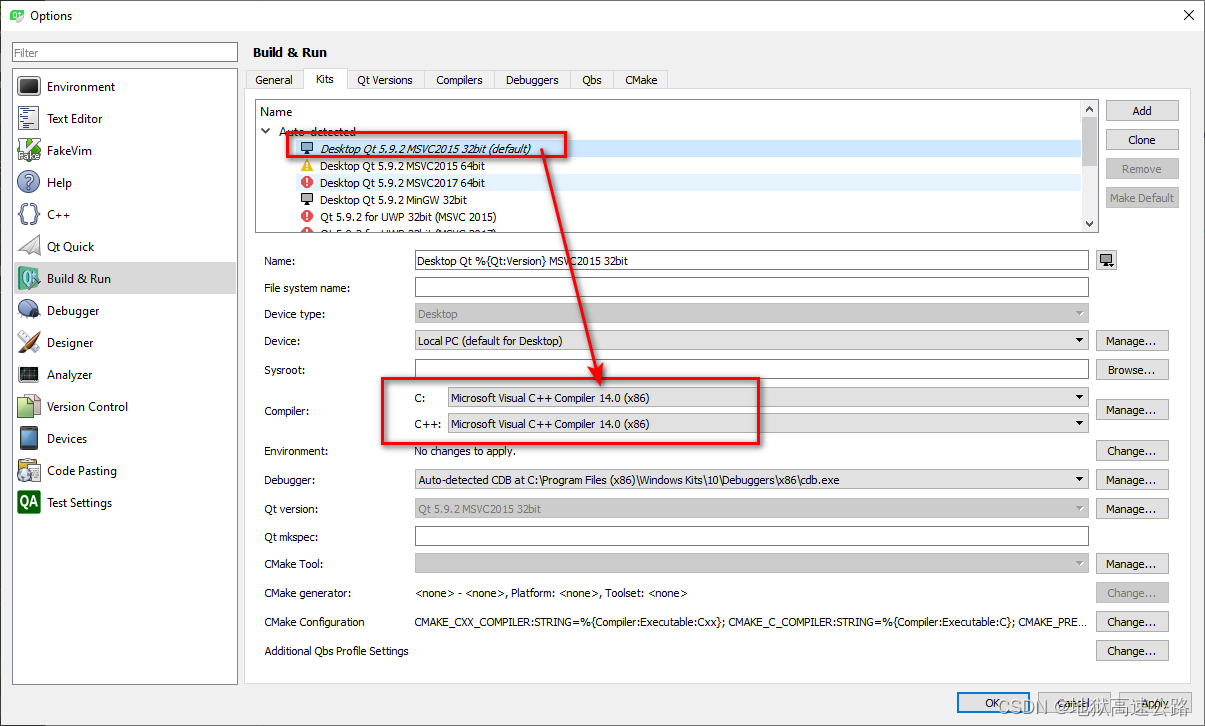
Task: Focus the kit Name input field
Action: (751, 260)
